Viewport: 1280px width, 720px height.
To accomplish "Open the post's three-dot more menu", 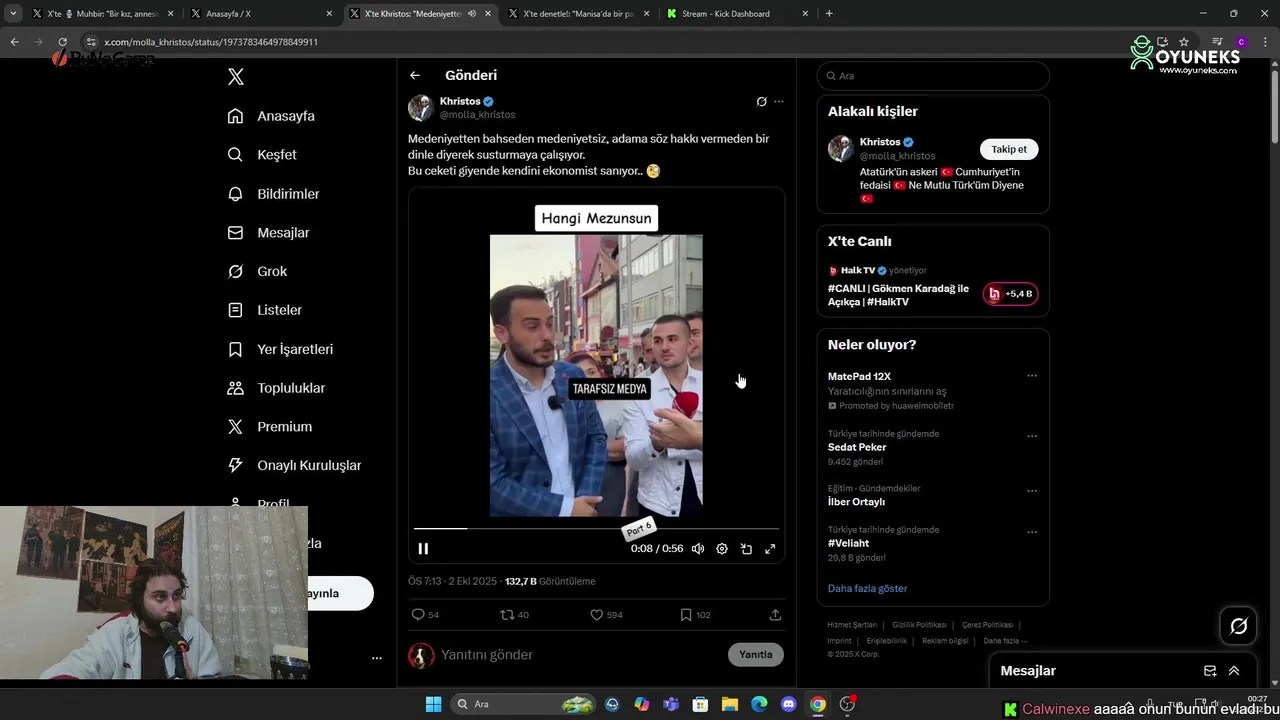I will (x=779, y=102).
